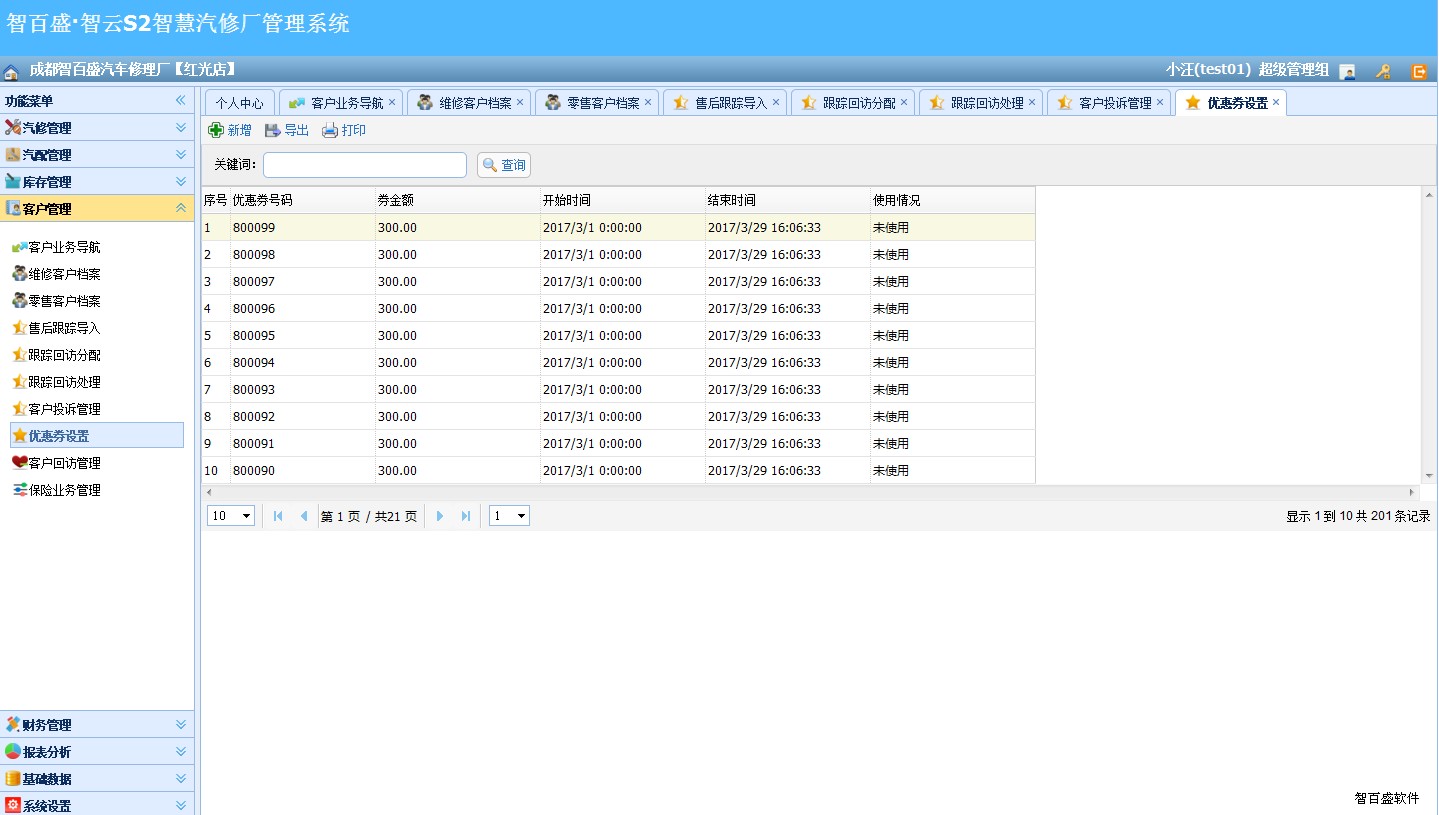Click the 打印 printer icon
Screen dimensions: 1439x815
pyautogui.click(x=330, y=130)
